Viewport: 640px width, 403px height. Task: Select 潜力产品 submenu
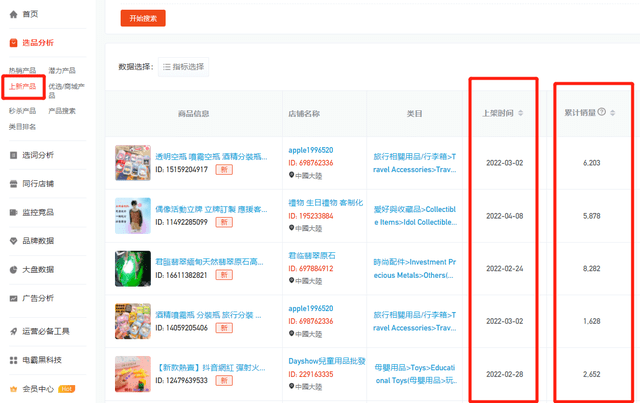62,71
